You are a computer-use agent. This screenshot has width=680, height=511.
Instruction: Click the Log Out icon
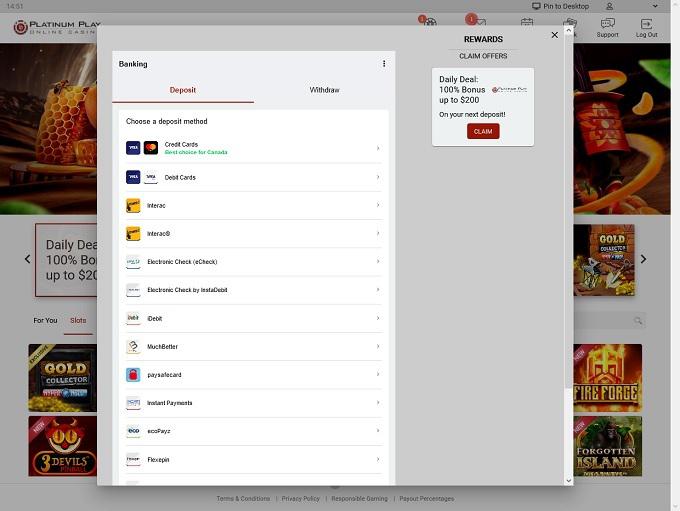tap(647, 27)
